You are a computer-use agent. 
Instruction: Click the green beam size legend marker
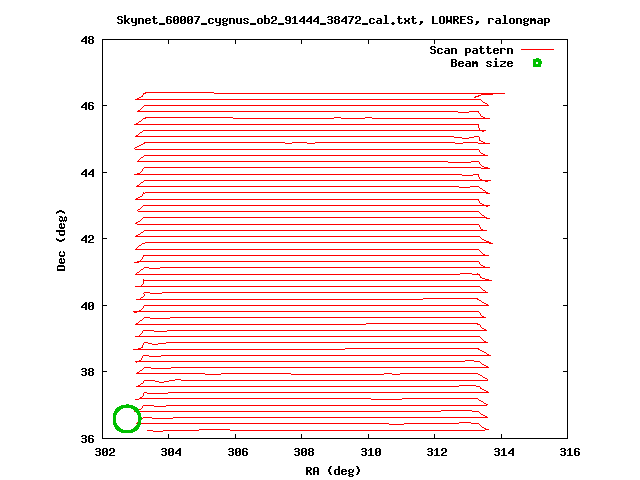(537, 63)
